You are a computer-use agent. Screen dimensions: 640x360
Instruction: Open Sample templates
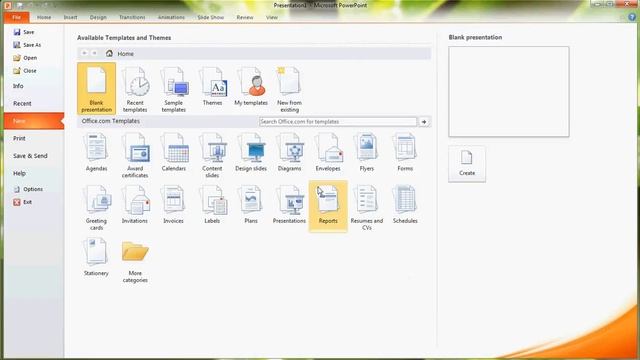173,89
